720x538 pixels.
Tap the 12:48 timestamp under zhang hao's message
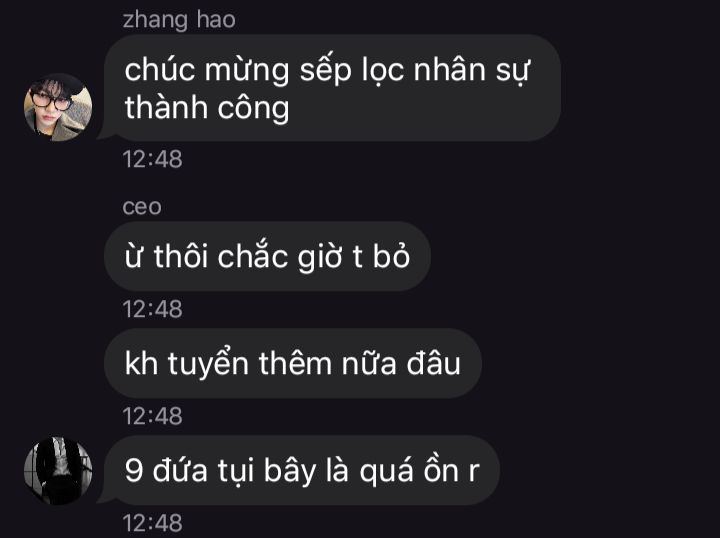152,159
